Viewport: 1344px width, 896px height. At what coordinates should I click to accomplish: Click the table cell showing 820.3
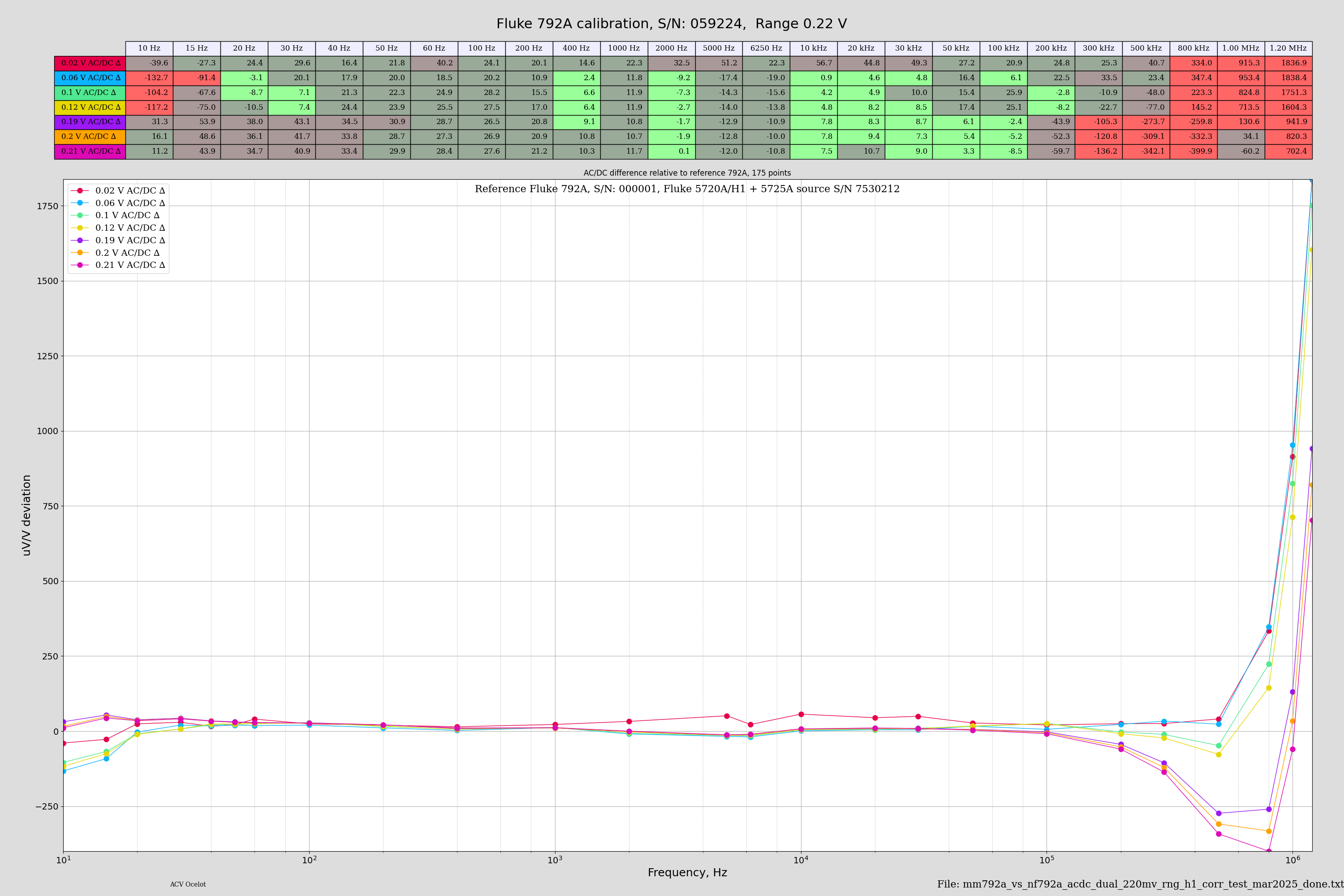click(x=1288, y=137)
